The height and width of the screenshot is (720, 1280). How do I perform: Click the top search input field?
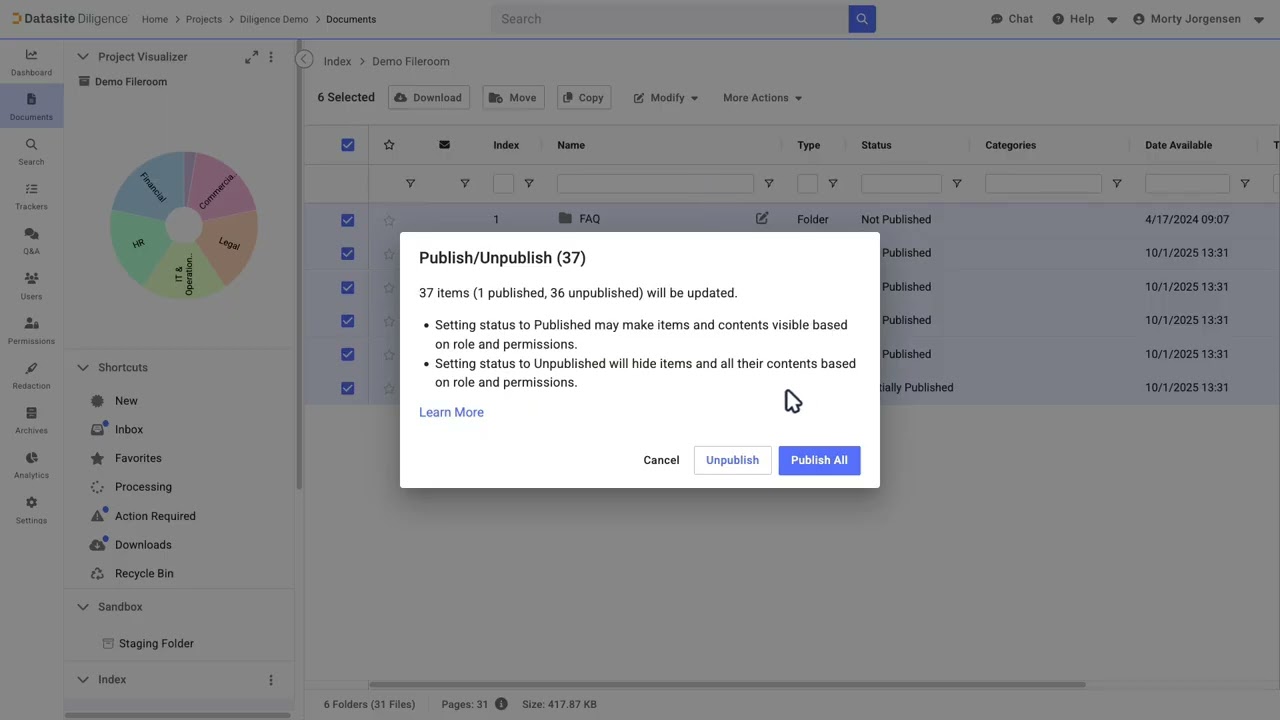point(670,19)
